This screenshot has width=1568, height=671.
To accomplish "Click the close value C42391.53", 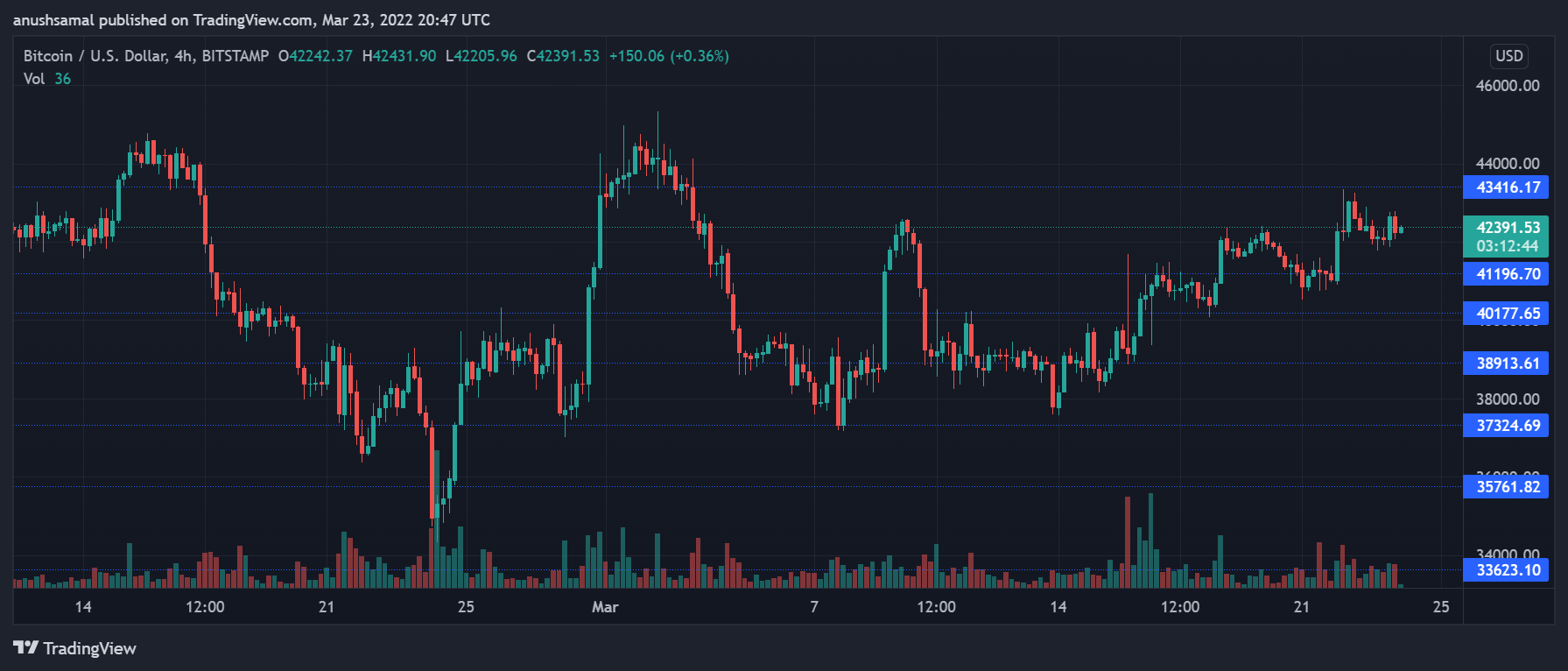I will (x=563, y=56).
